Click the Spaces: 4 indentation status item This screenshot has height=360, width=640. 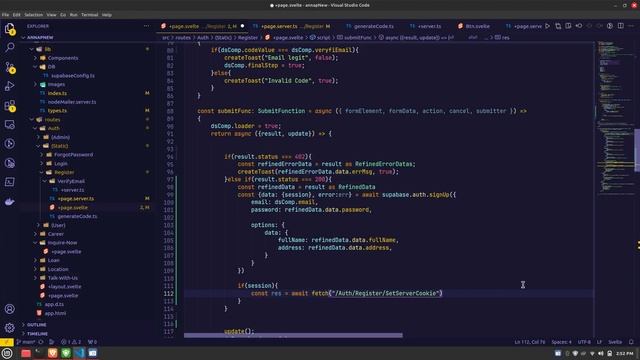pos(562,342)
